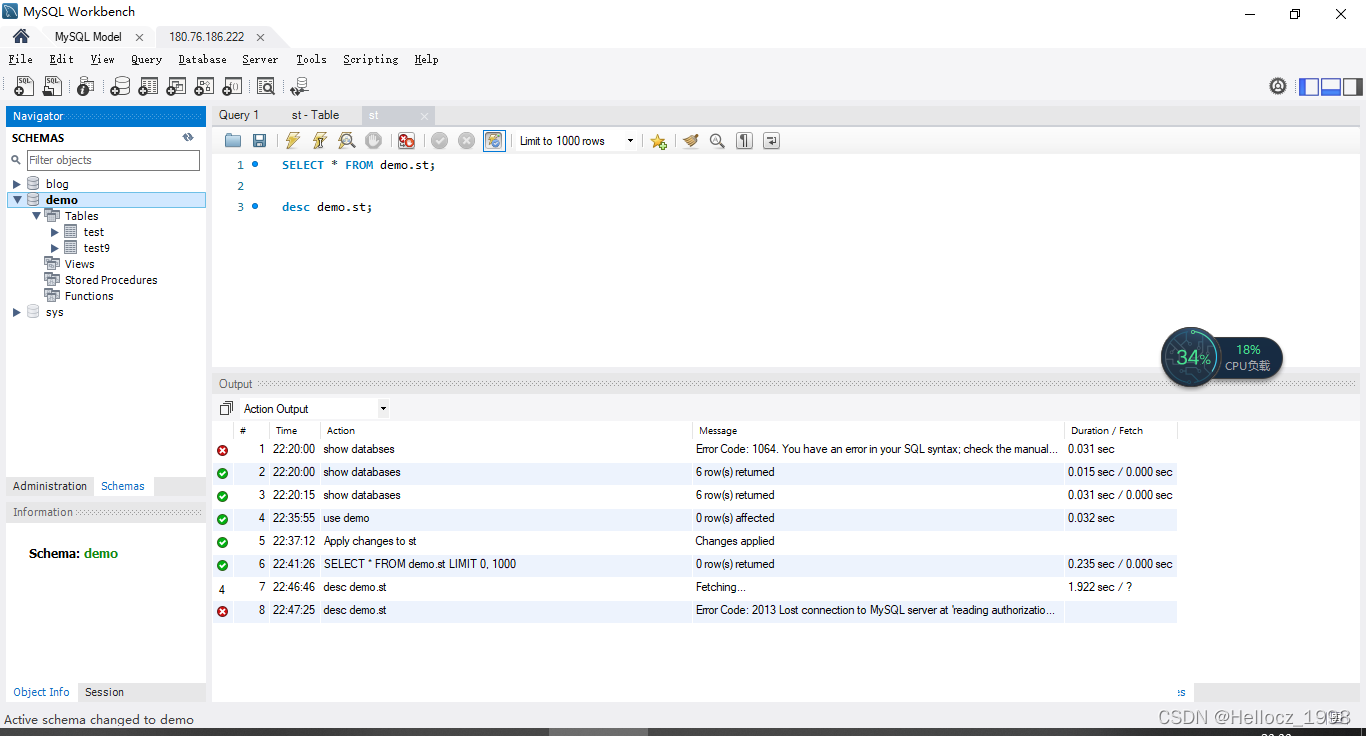Expand the test table node
Image resolution: width=1366 pixels, height=736 pixels.
tap(55, 232)
